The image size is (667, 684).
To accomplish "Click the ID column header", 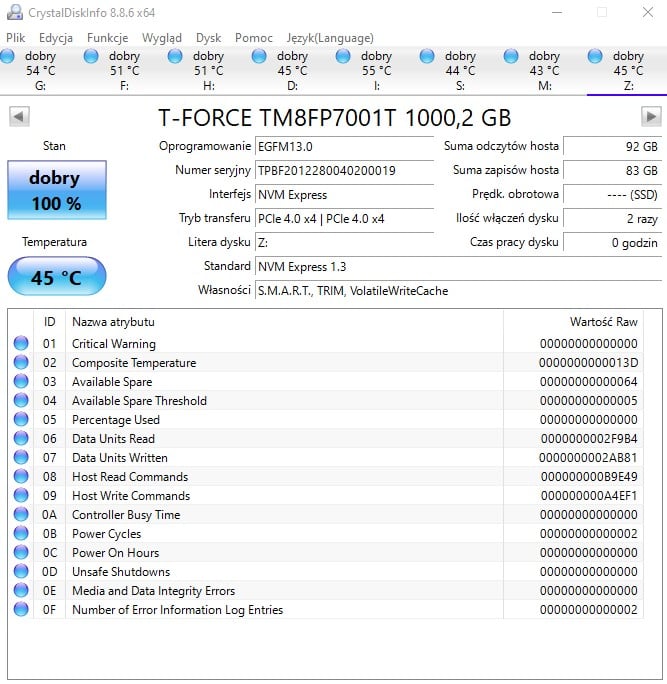I will pos(49,322).
